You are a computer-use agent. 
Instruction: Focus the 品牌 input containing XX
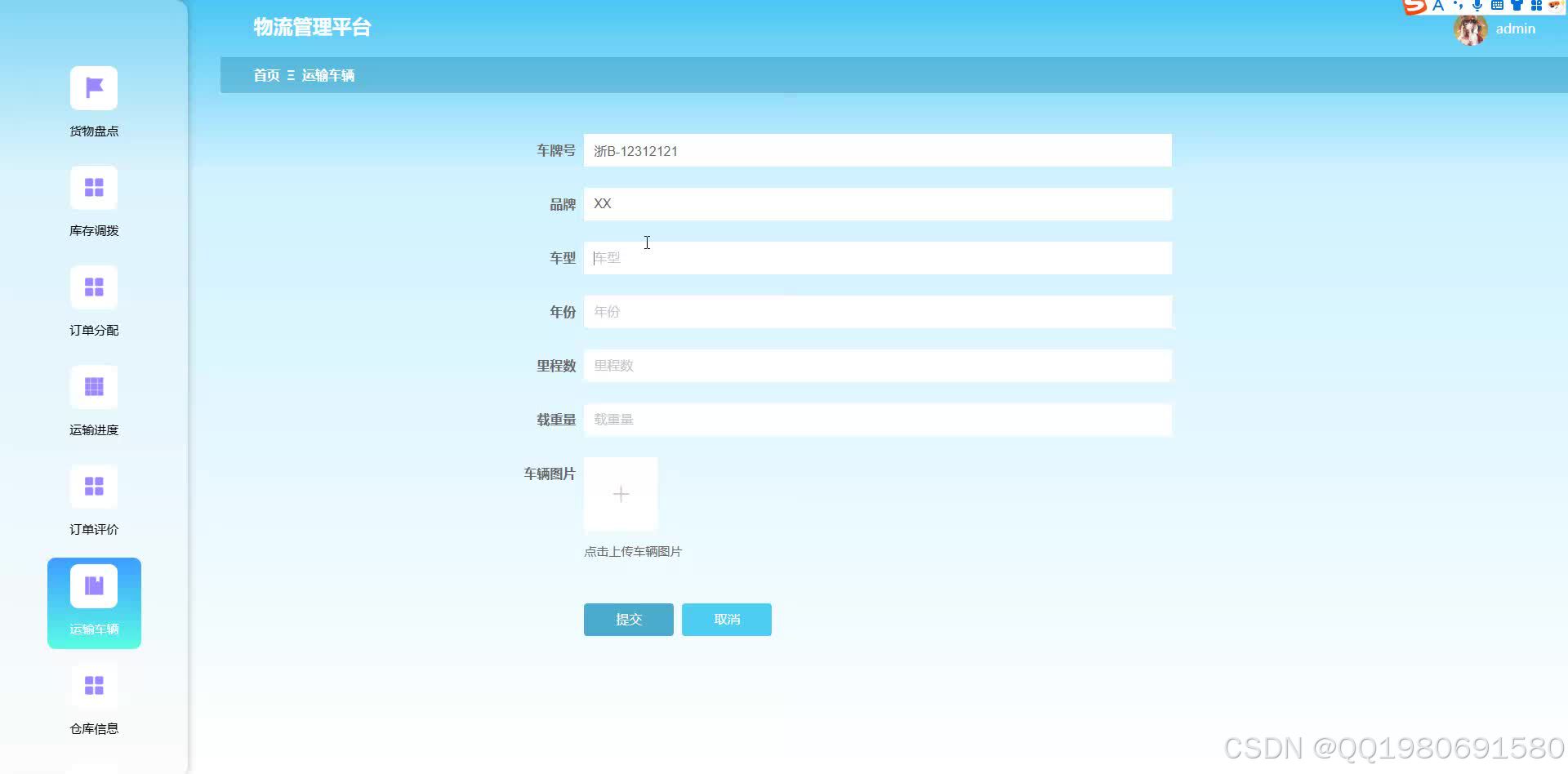click(878, 204)
